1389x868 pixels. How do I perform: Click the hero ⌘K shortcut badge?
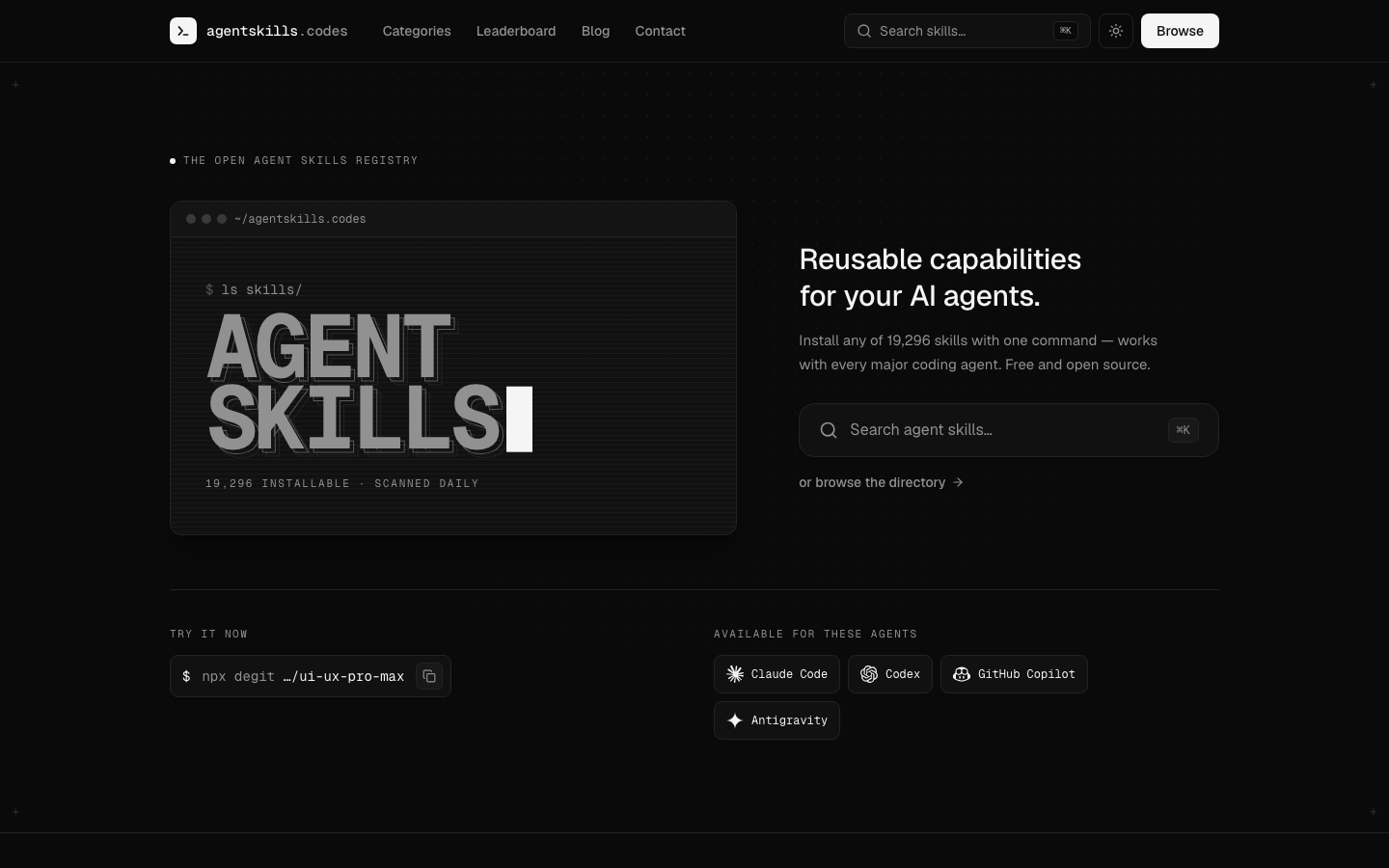click(x=1184, y=430)
